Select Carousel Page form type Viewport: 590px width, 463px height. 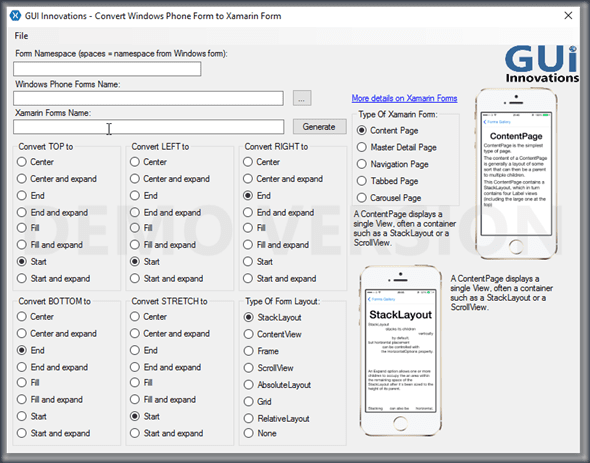pos(389,198)
